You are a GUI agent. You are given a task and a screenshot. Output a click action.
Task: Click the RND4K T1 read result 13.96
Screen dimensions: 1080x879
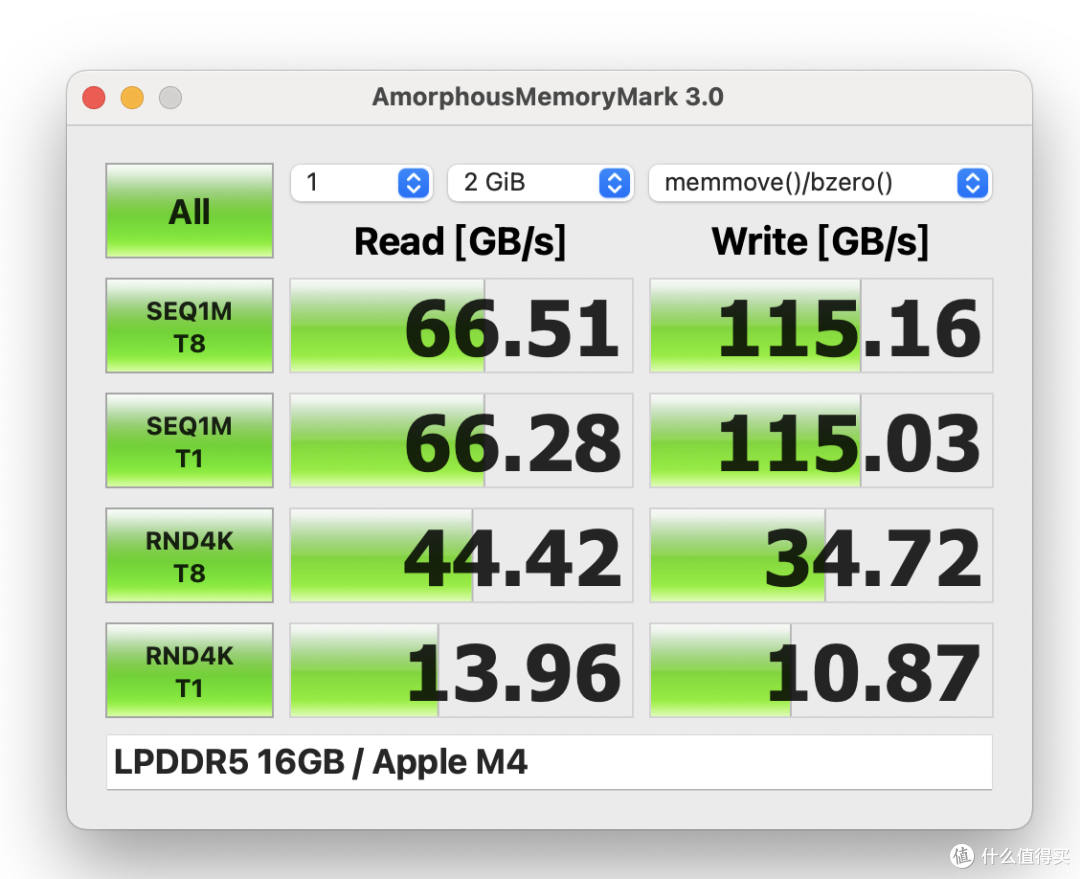(461, 671)
